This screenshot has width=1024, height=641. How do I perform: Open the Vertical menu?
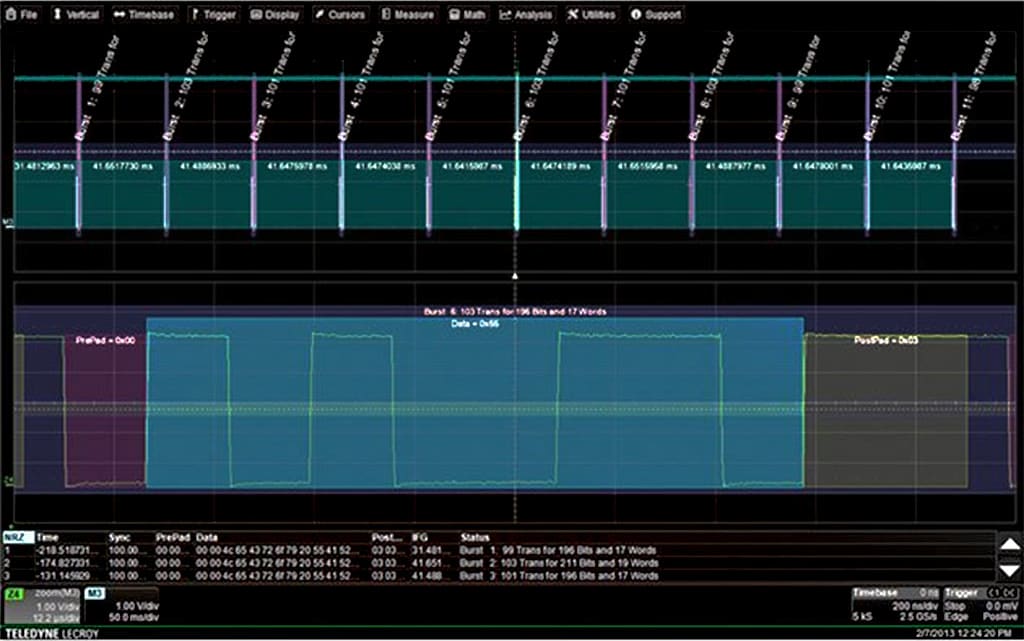[x=76, y=14]
